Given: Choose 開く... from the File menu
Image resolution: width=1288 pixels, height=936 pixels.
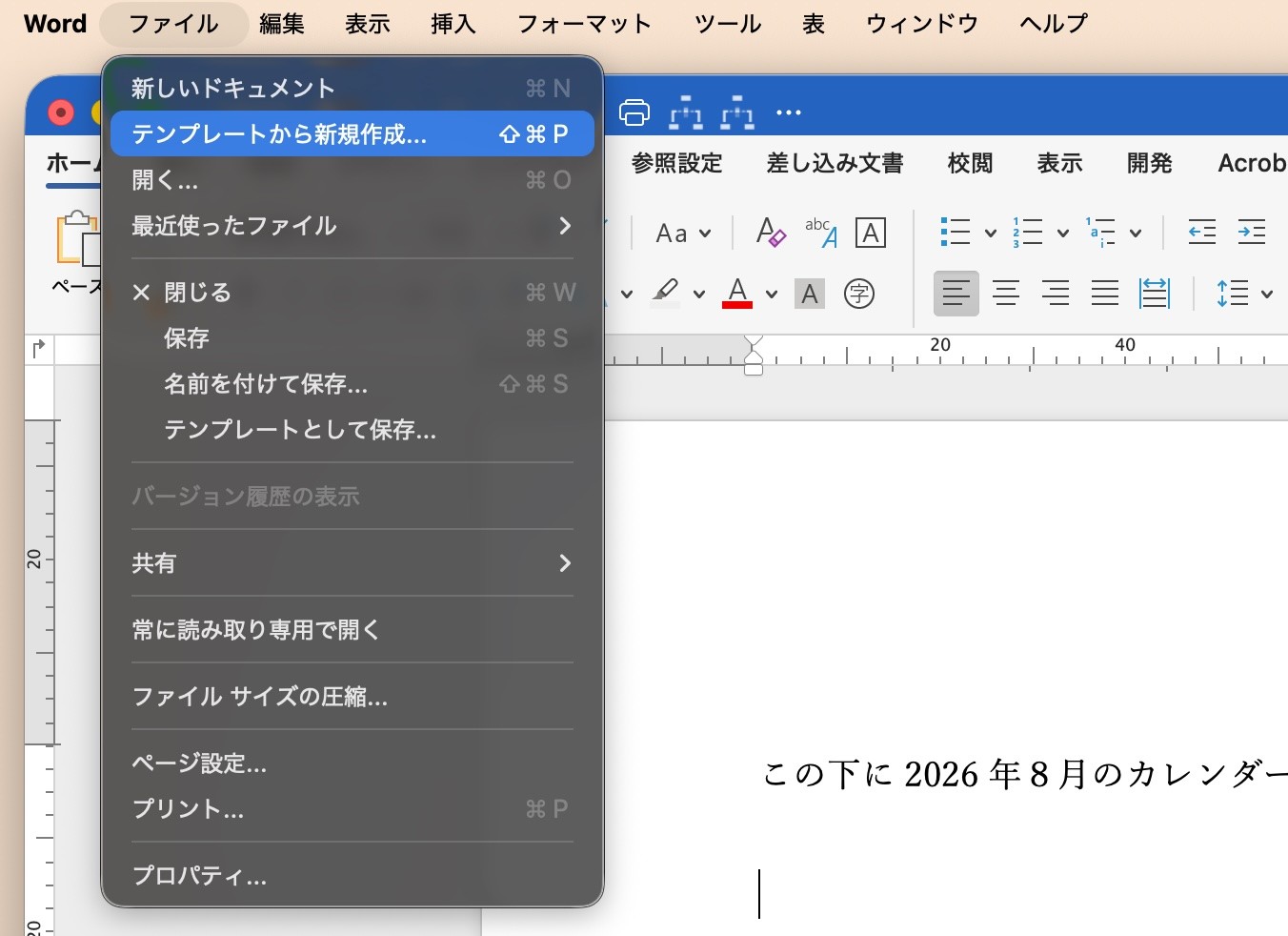Looking at the screenshot, I should (x=352, y=180).
